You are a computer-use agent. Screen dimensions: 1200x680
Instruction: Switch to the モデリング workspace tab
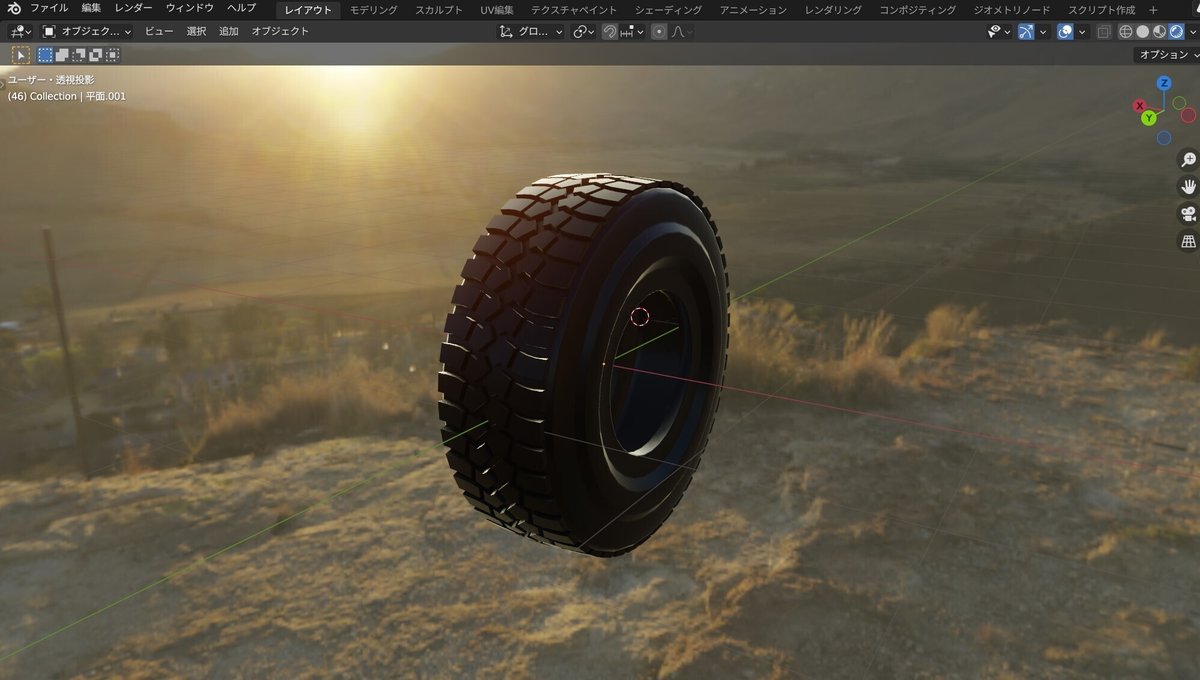(x=373, y=10)
